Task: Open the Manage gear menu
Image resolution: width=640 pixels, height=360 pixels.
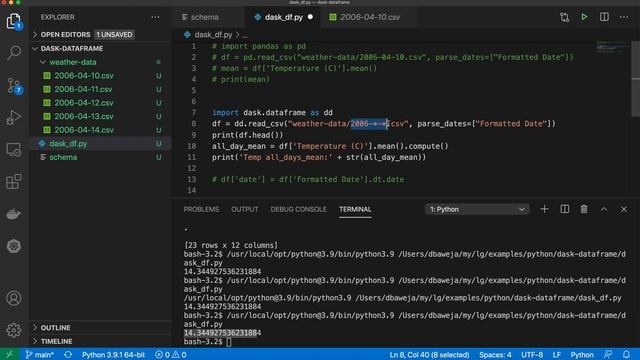Action: 13,330
